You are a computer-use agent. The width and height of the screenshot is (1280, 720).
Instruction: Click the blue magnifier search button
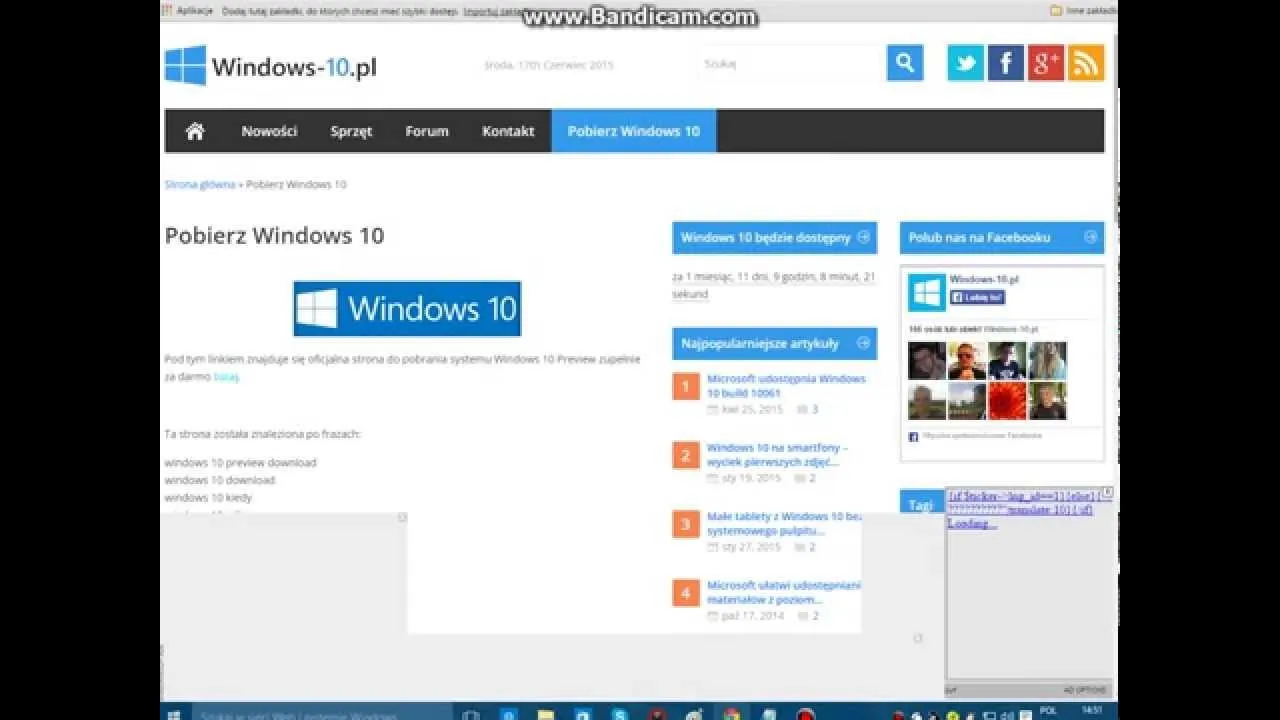[905, 63]
